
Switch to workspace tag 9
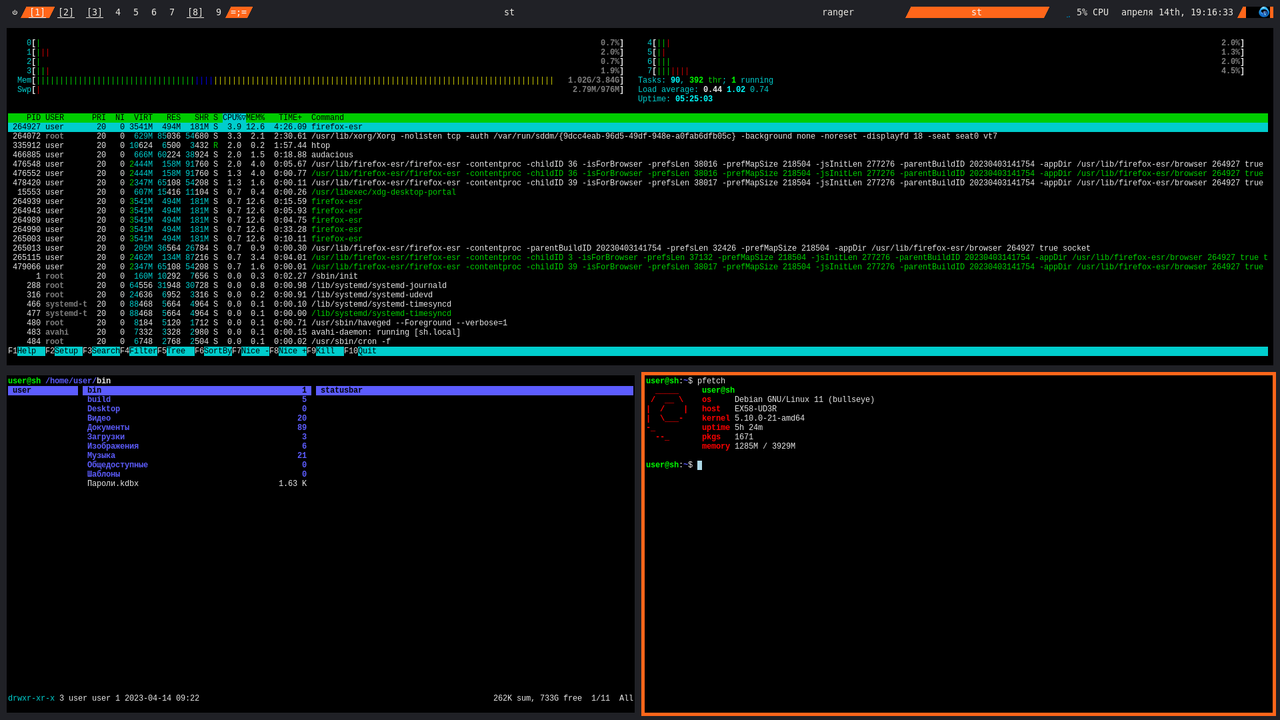[x=218, y=12]
